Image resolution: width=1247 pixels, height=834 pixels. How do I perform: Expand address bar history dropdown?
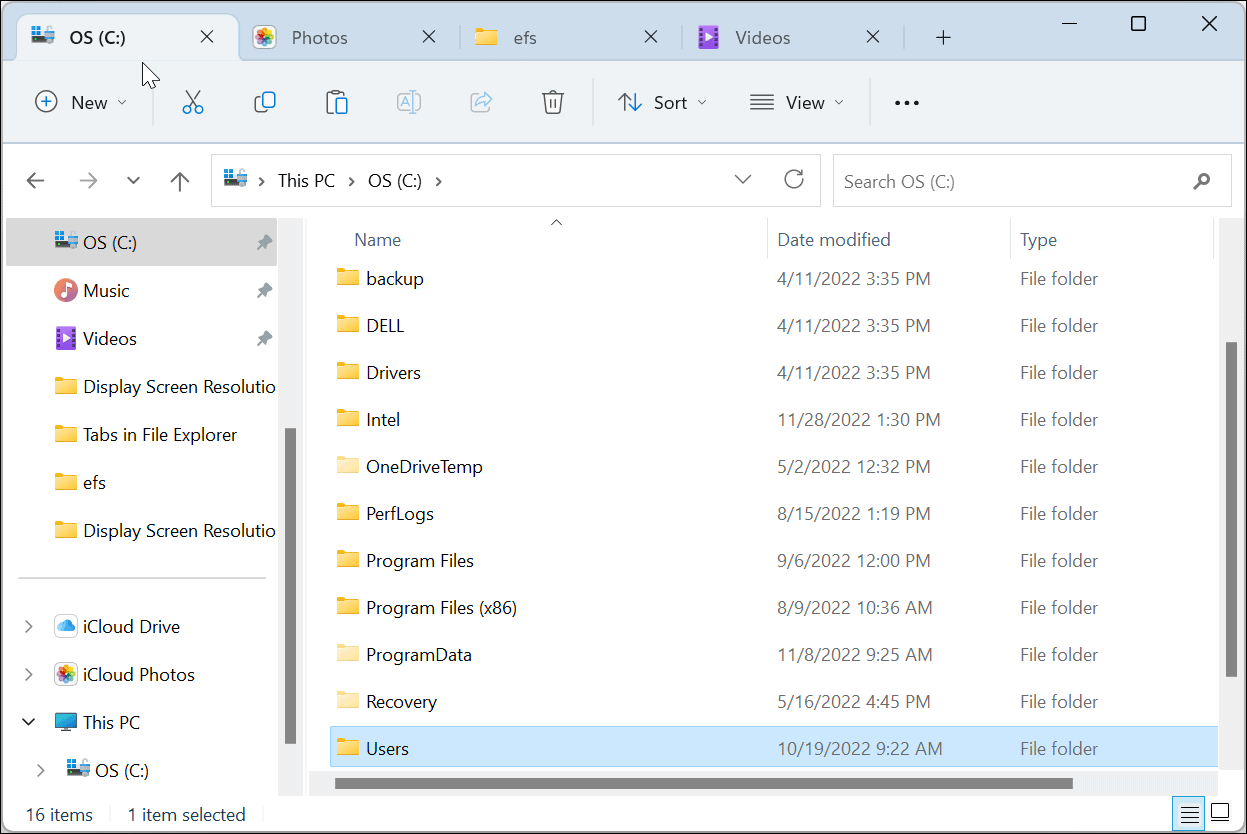pos(743,179)
